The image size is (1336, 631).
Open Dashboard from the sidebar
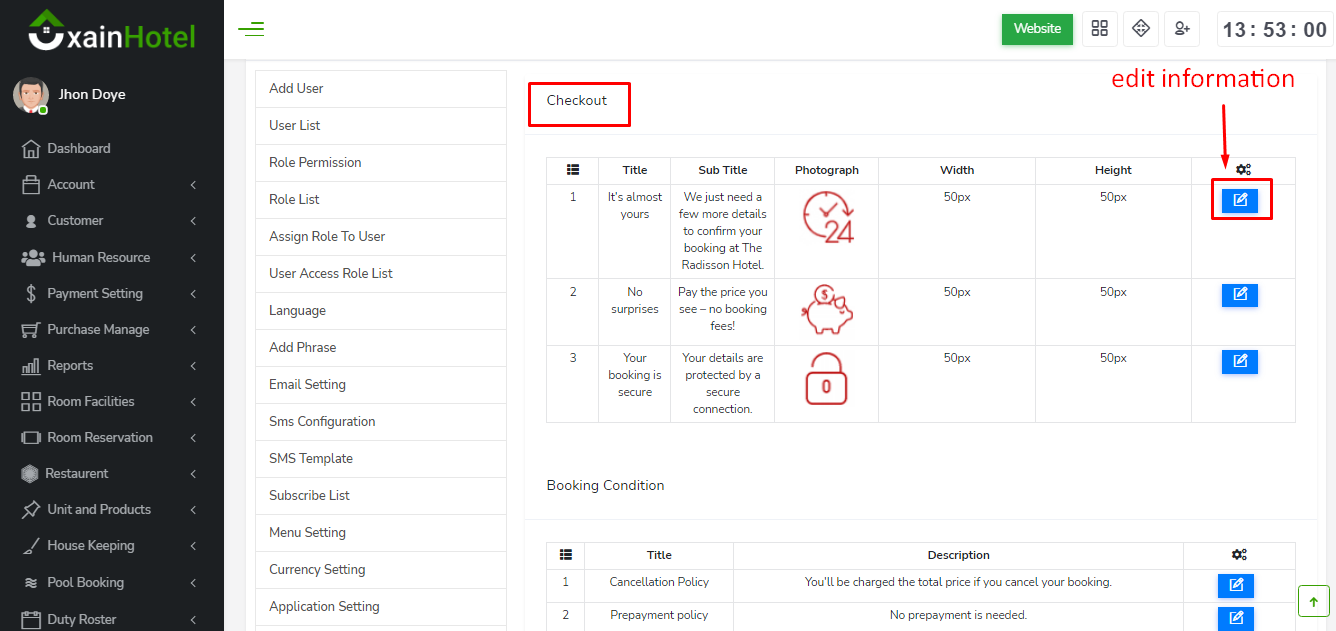(78, 149)
